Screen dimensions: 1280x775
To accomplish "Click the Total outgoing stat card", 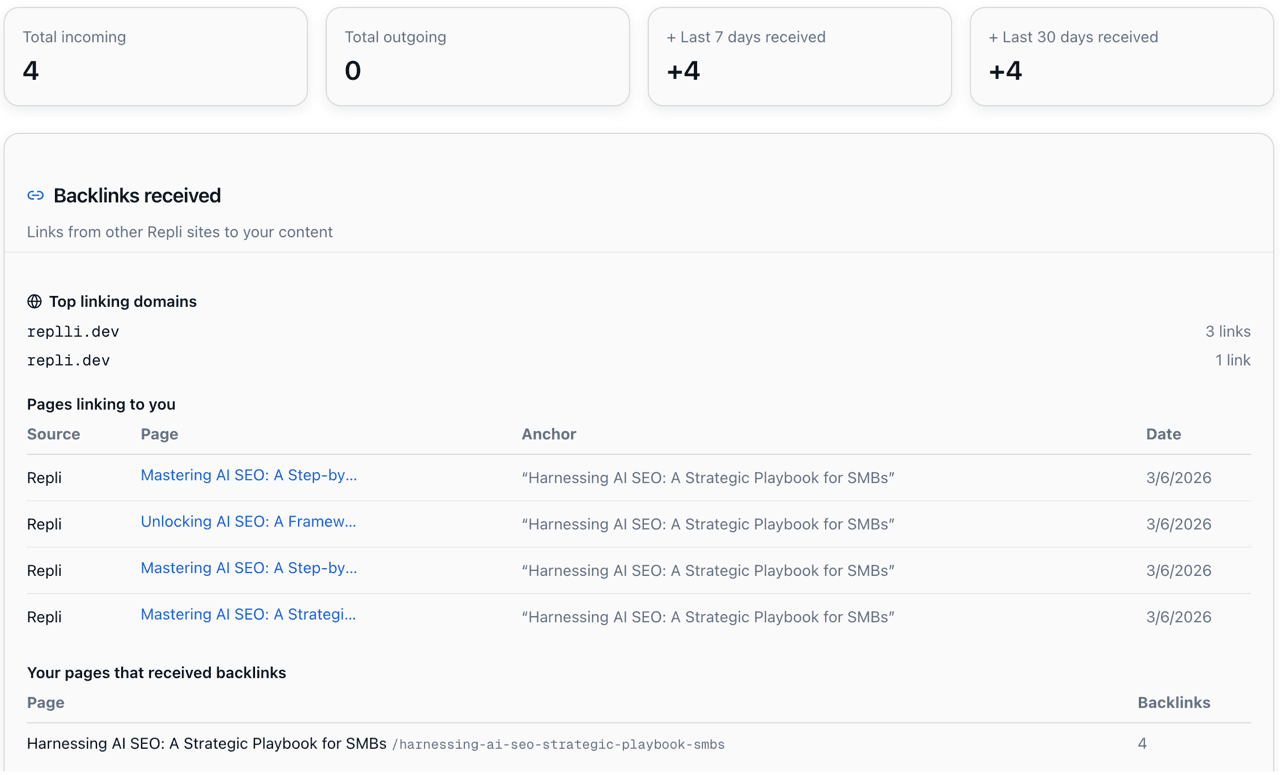I will click(x=477, y=56).
